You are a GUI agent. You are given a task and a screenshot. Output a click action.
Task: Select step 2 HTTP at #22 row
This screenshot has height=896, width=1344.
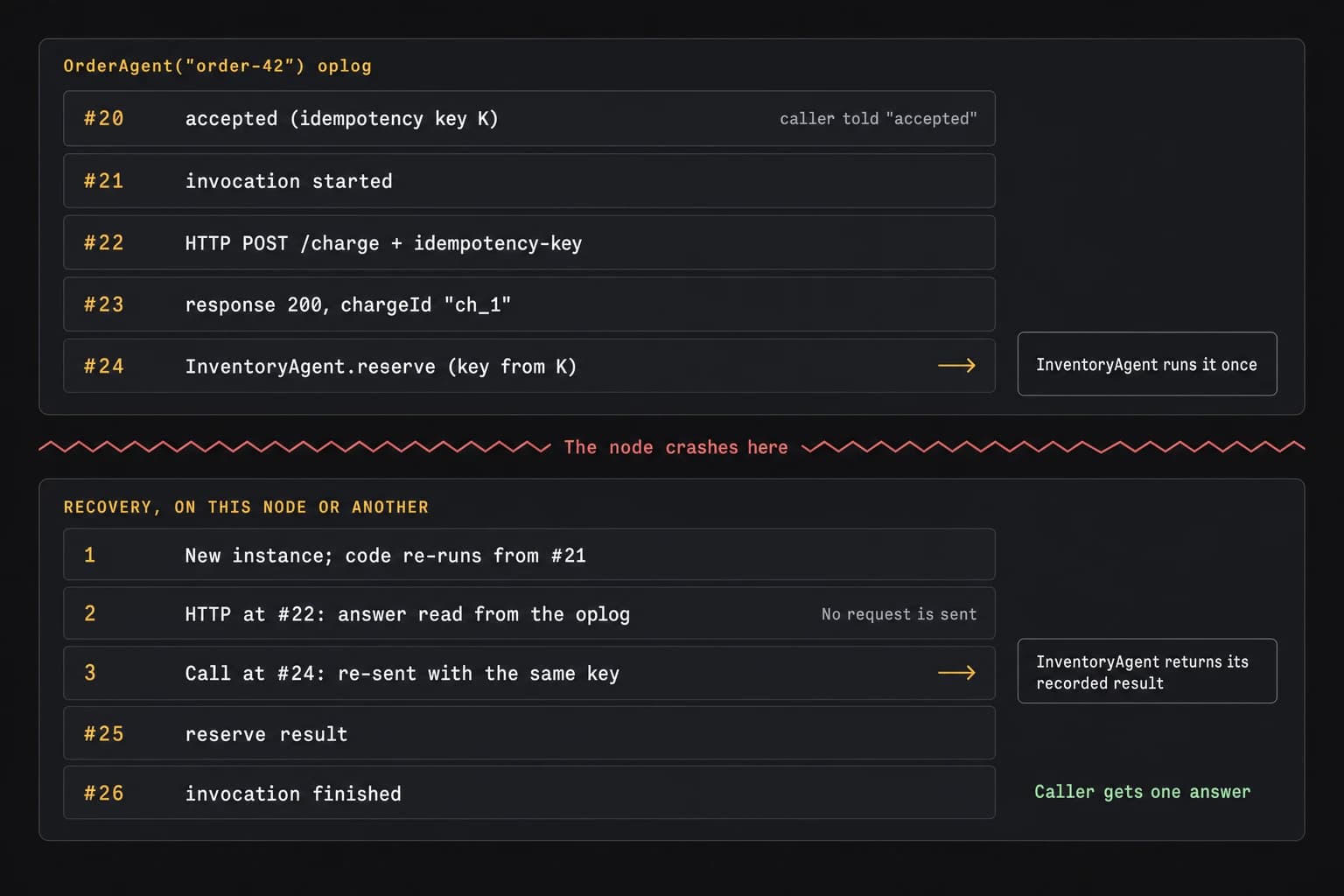click(x=528, y=613)
